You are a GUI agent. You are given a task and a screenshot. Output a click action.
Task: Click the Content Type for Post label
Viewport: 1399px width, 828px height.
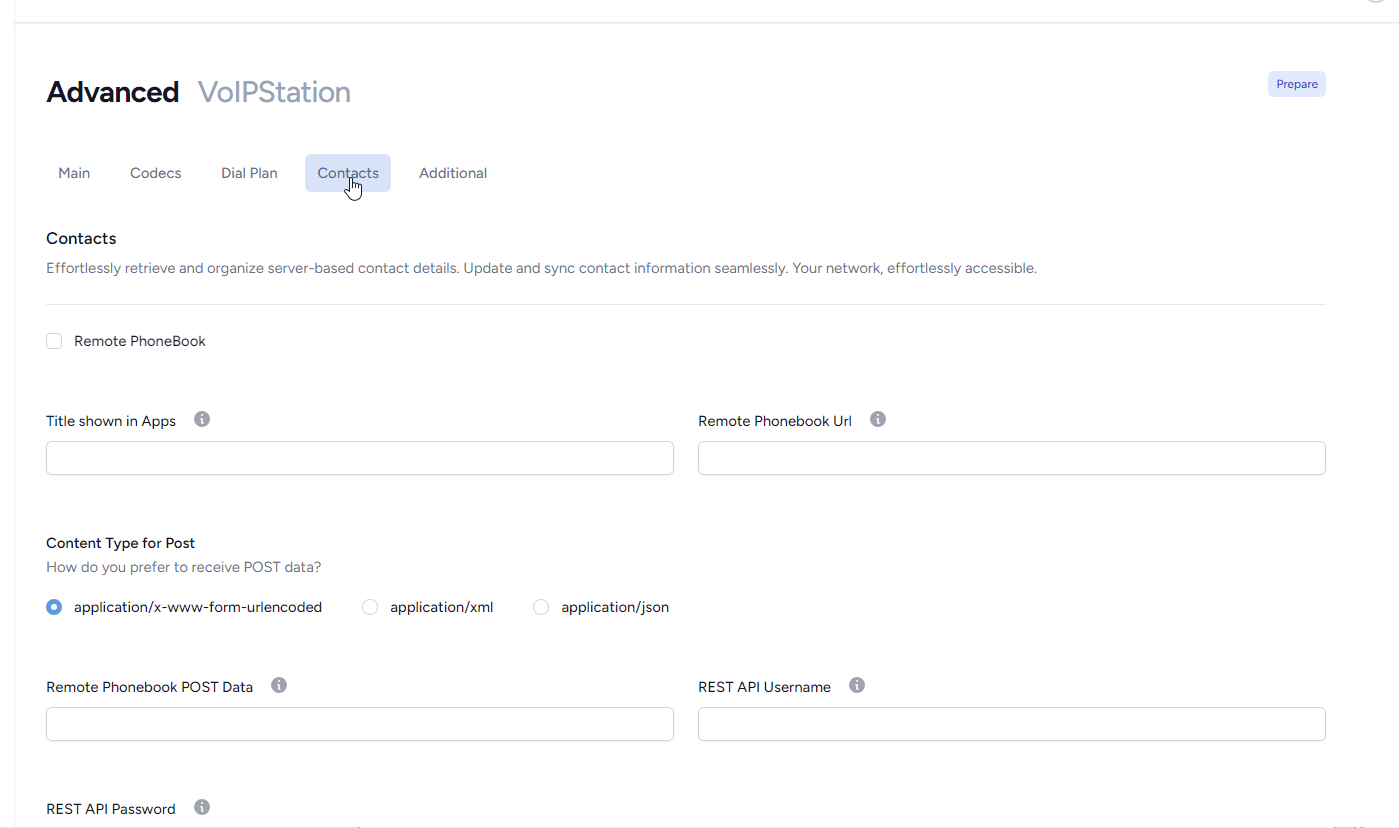coord(121,543)
